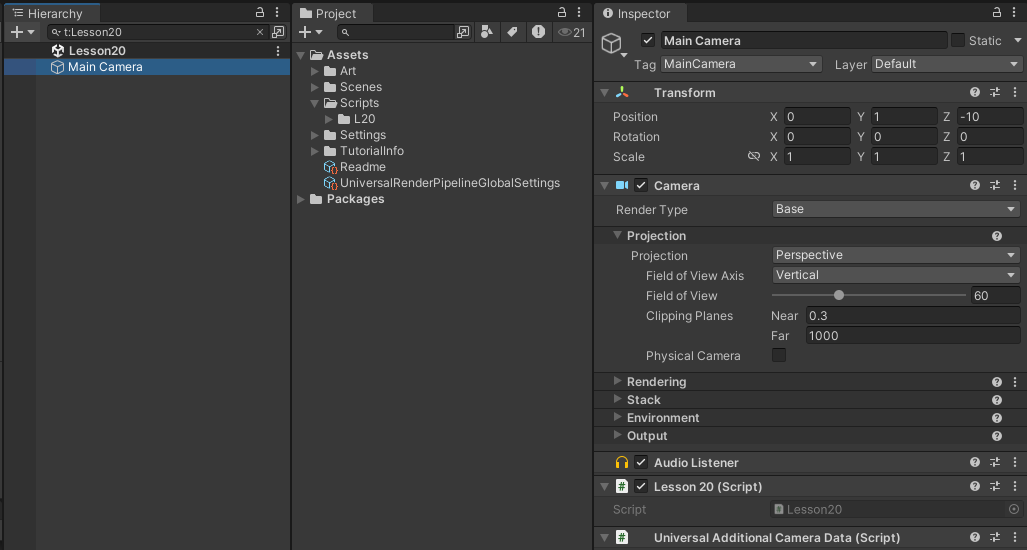1027x550 pixels.
Task: Toggle the Inspector panel lock icon
Action: (997, 13)
